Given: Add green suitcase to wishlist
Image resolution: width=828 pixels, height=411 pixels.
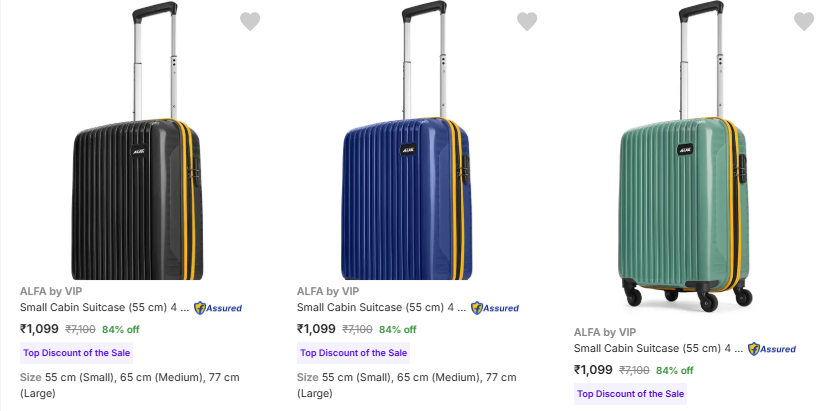Looking at the screenshot, I should point(804,21).
